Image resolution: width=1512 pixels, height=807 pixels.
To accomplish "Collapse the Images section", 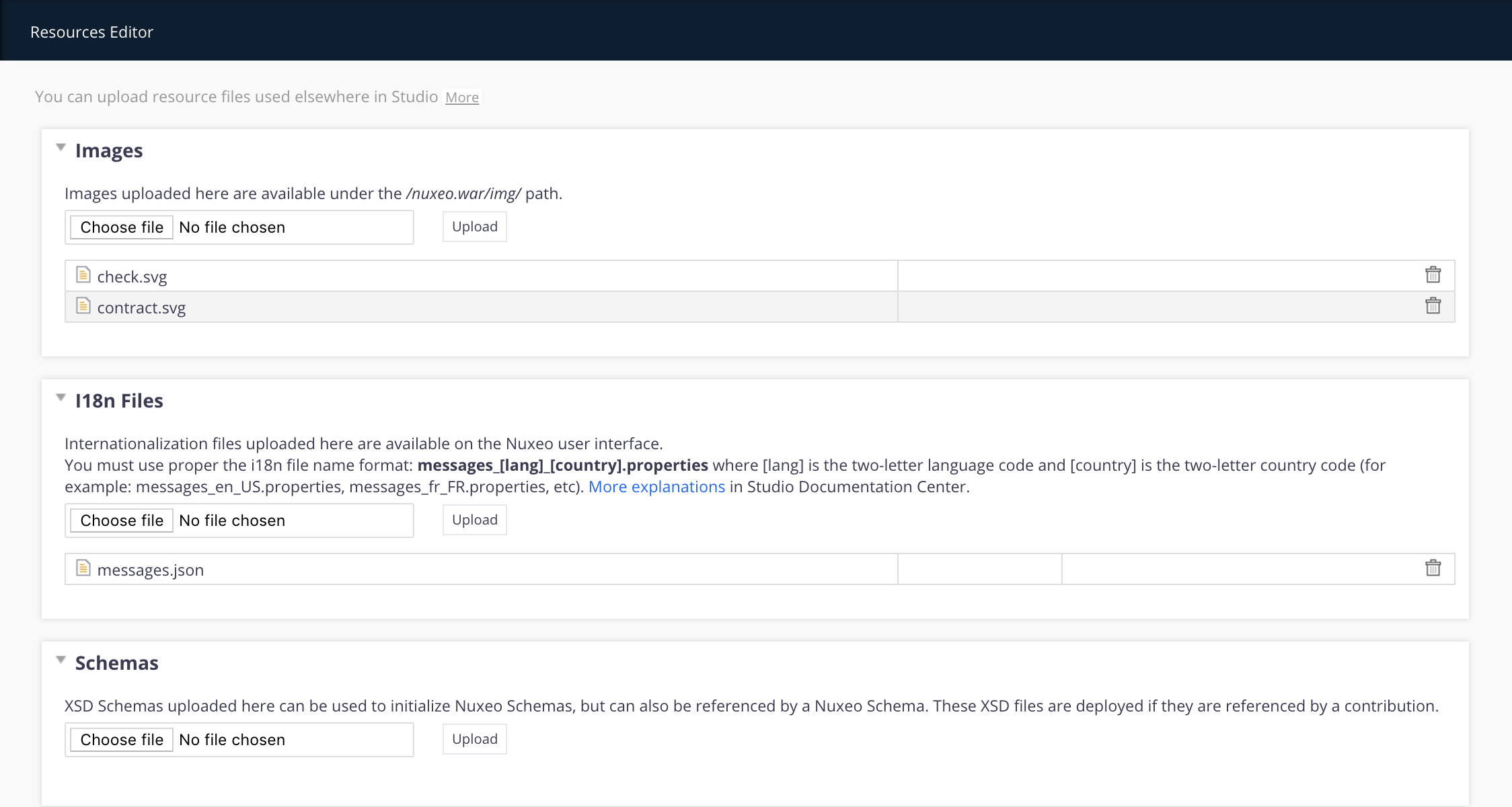I will [x=61, y=147].
